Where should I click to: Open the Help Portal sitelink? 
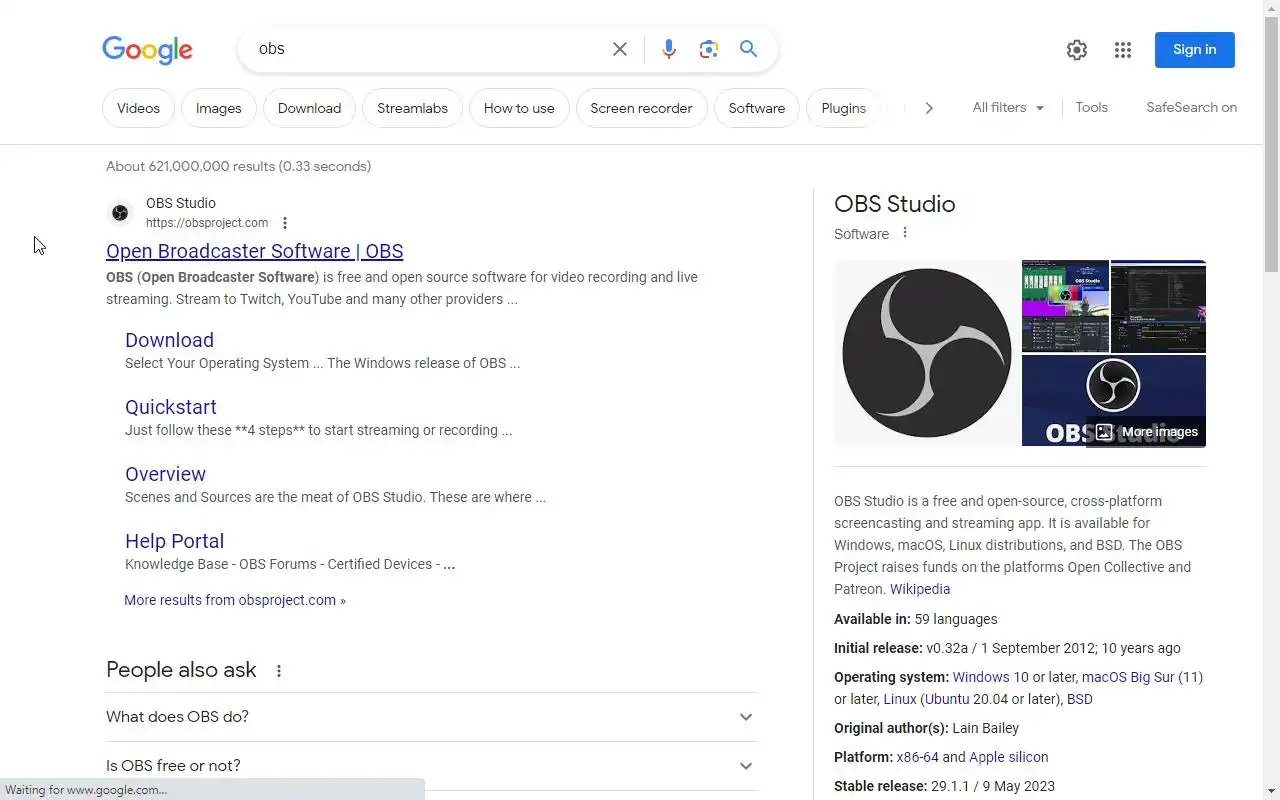click(174, 541)
